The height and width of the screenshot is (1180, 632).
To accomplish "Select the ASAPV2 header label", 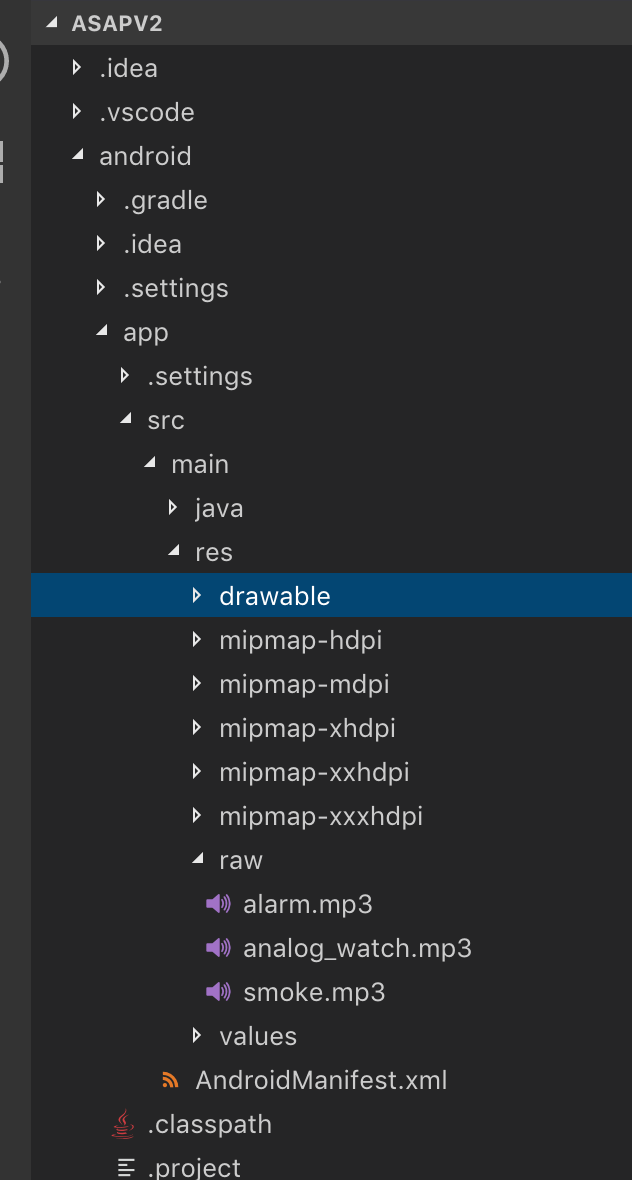I will pyautogui.click(x=117, y=24).
